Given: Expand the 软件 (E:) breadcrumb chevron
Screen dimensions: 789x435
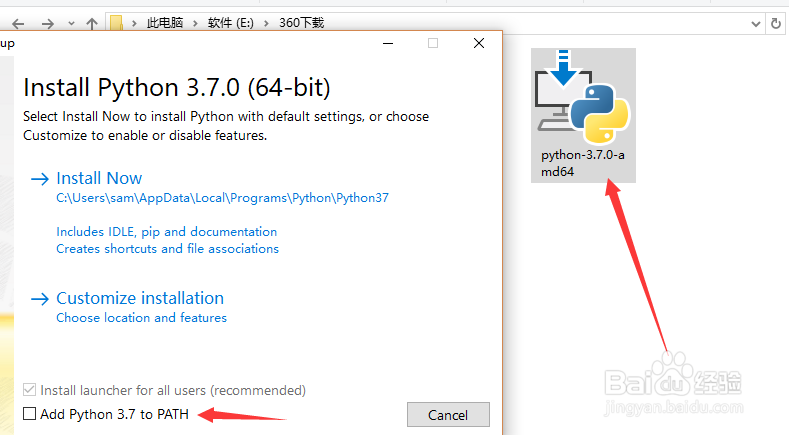Looking at the screenshot, I should [x=272, y=22].
